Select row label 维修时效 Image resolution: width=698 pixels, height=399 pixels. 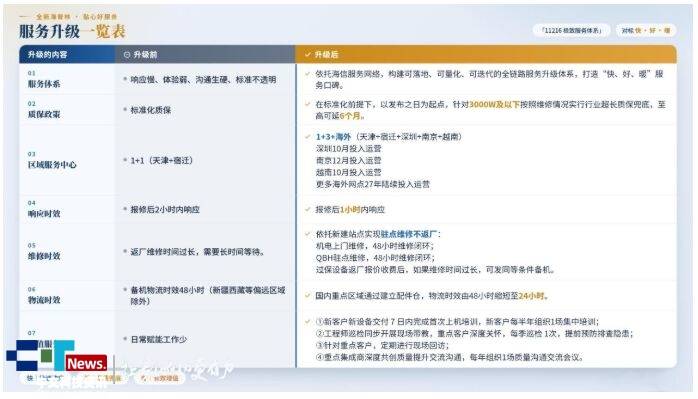(44, 256)
